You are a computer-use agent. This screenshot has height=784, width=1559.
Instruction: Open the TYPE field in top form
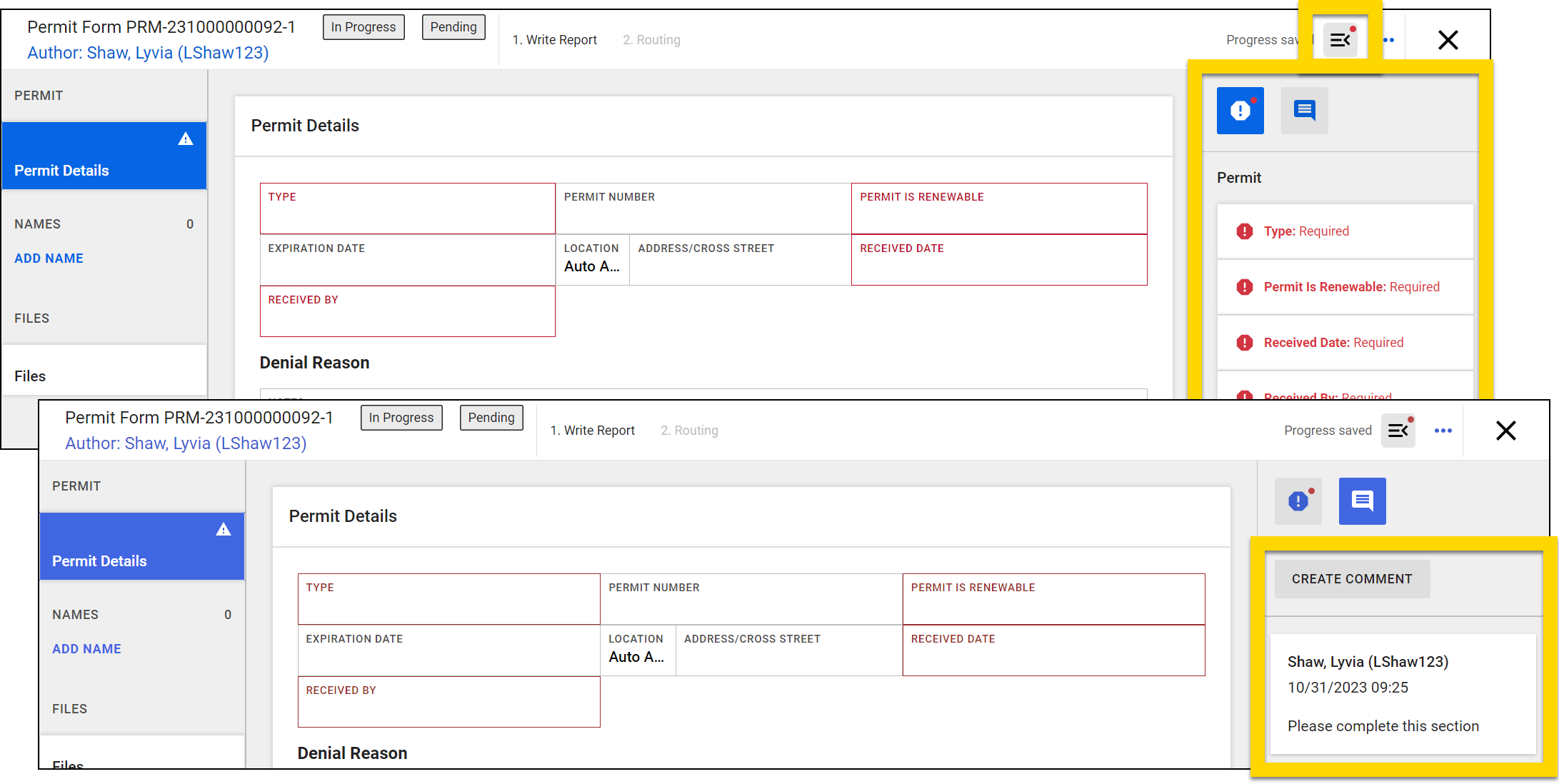(407, 208)
